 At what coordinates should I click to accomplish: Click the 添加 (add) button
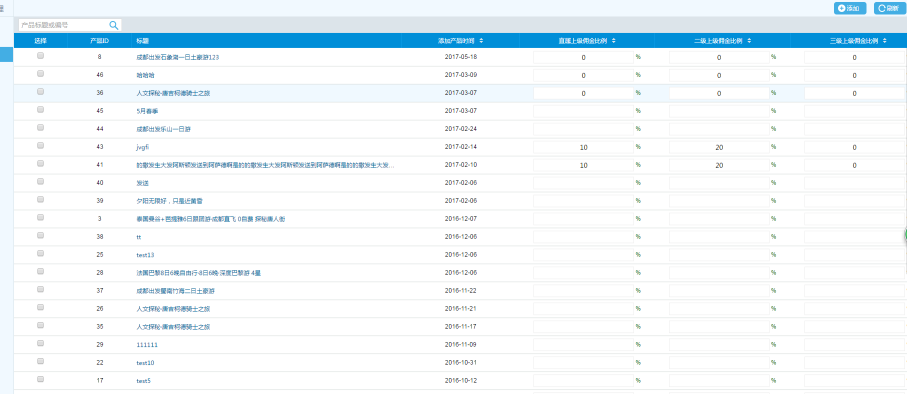[x=849, y=8]
